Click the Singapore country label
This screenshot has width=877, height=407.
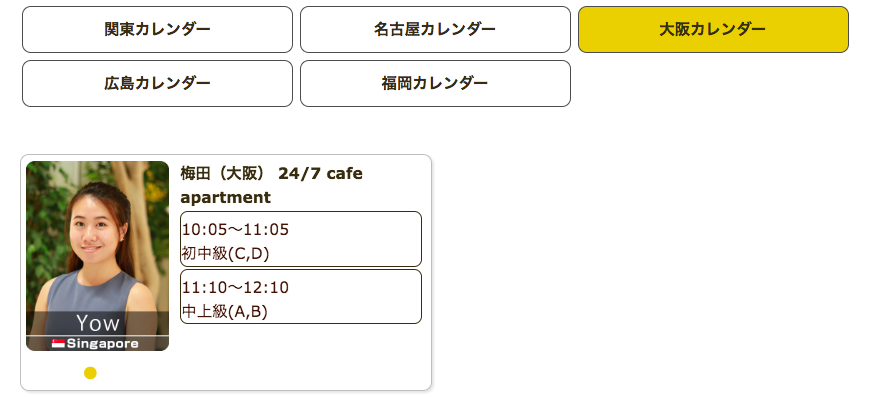[103, 344]
